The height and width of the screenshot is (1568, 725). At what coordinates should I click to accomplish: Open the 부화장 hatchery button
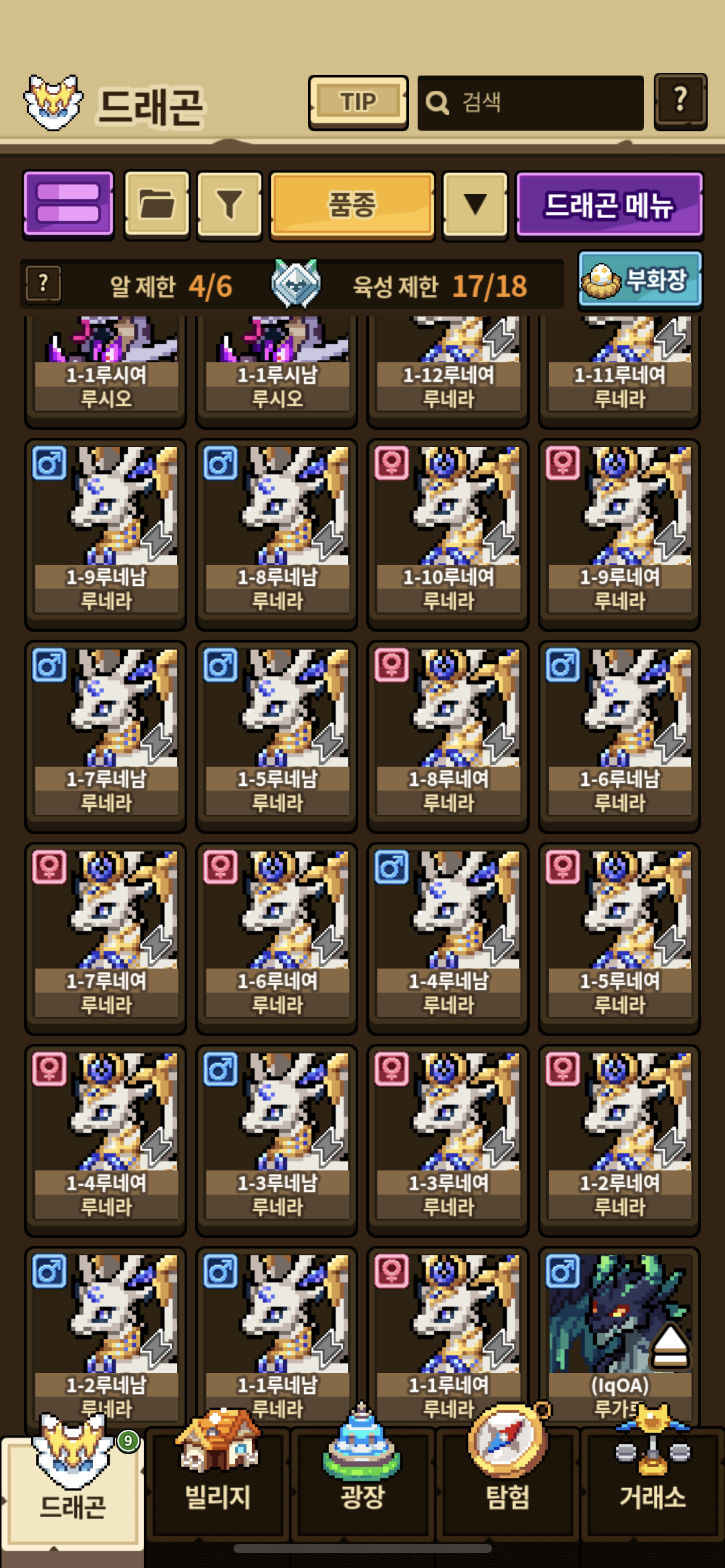click(639, 280)
